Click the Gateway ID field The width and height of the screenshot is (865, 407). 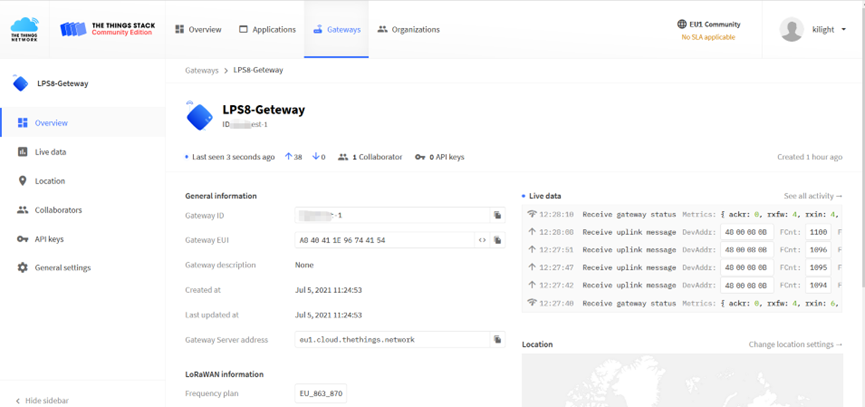point(393,215)
